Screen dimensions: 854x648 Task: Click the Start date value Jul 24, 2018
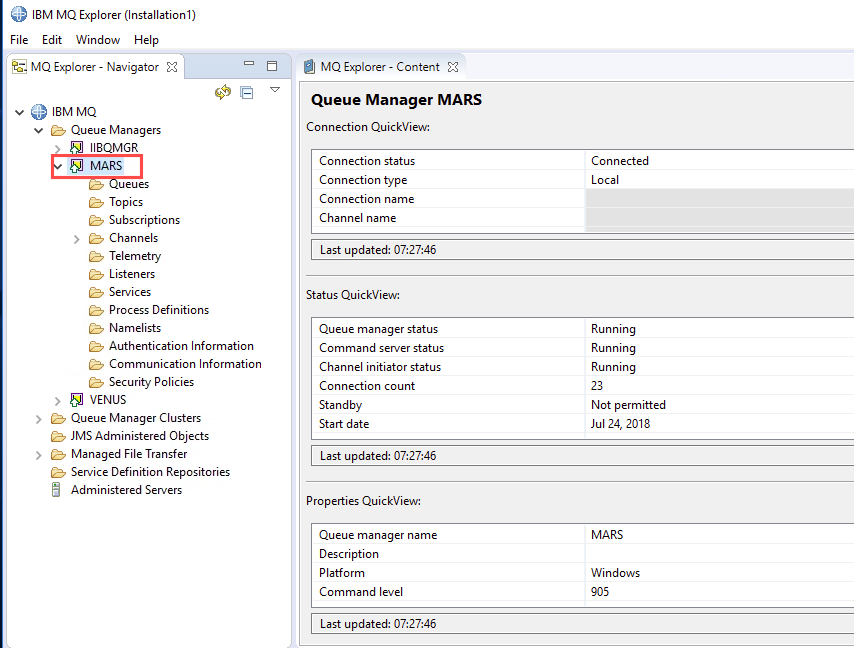pyautogui.click(x=620, y=424)
